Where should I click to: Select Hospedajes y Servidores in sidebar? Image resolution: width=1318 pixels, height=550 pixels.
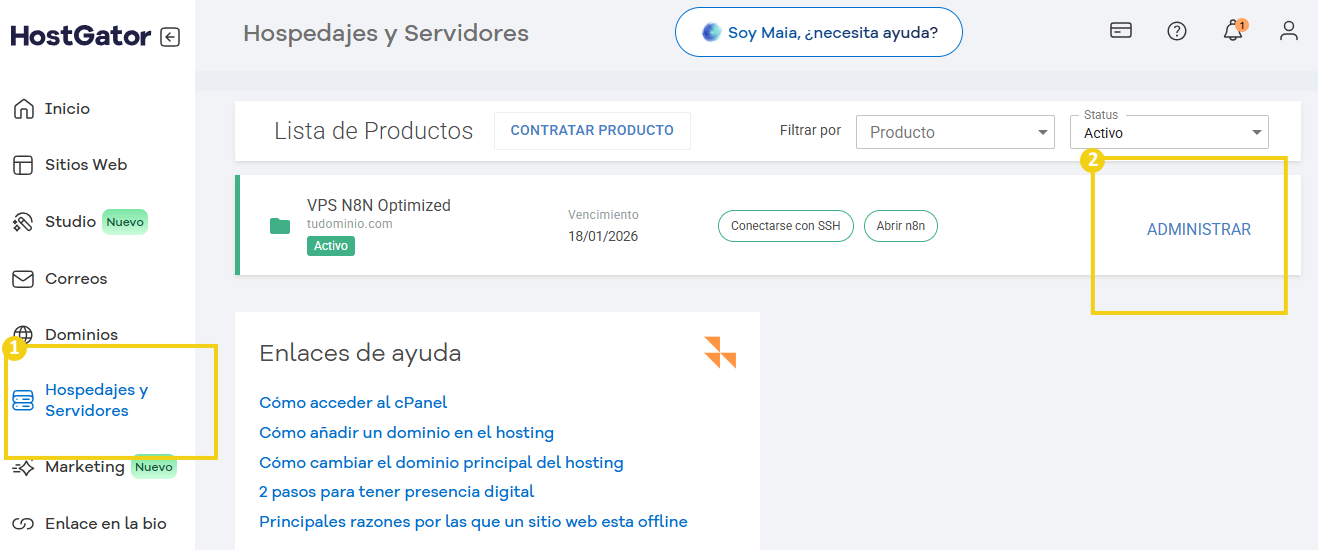coord(96,401)
